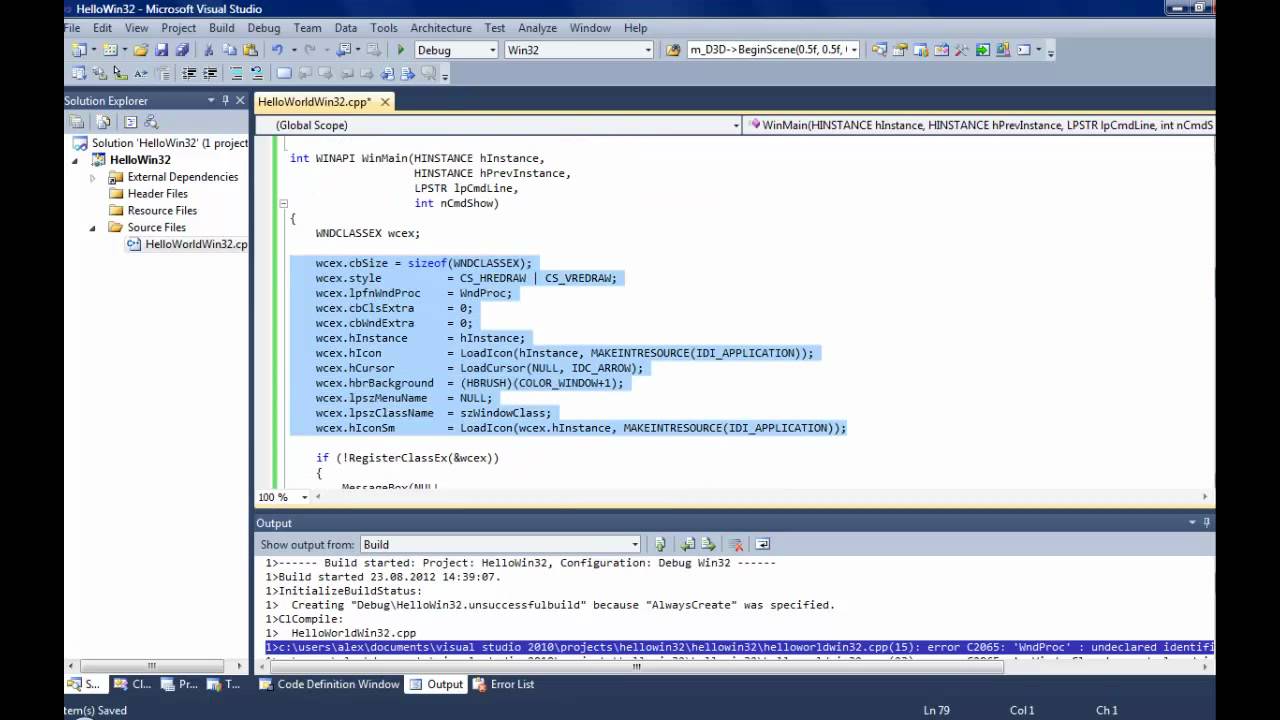The height and width of the screenshot is (720, 1280).
Task: Open Solution Explorer Properties icon
Action: click(77, 122)
